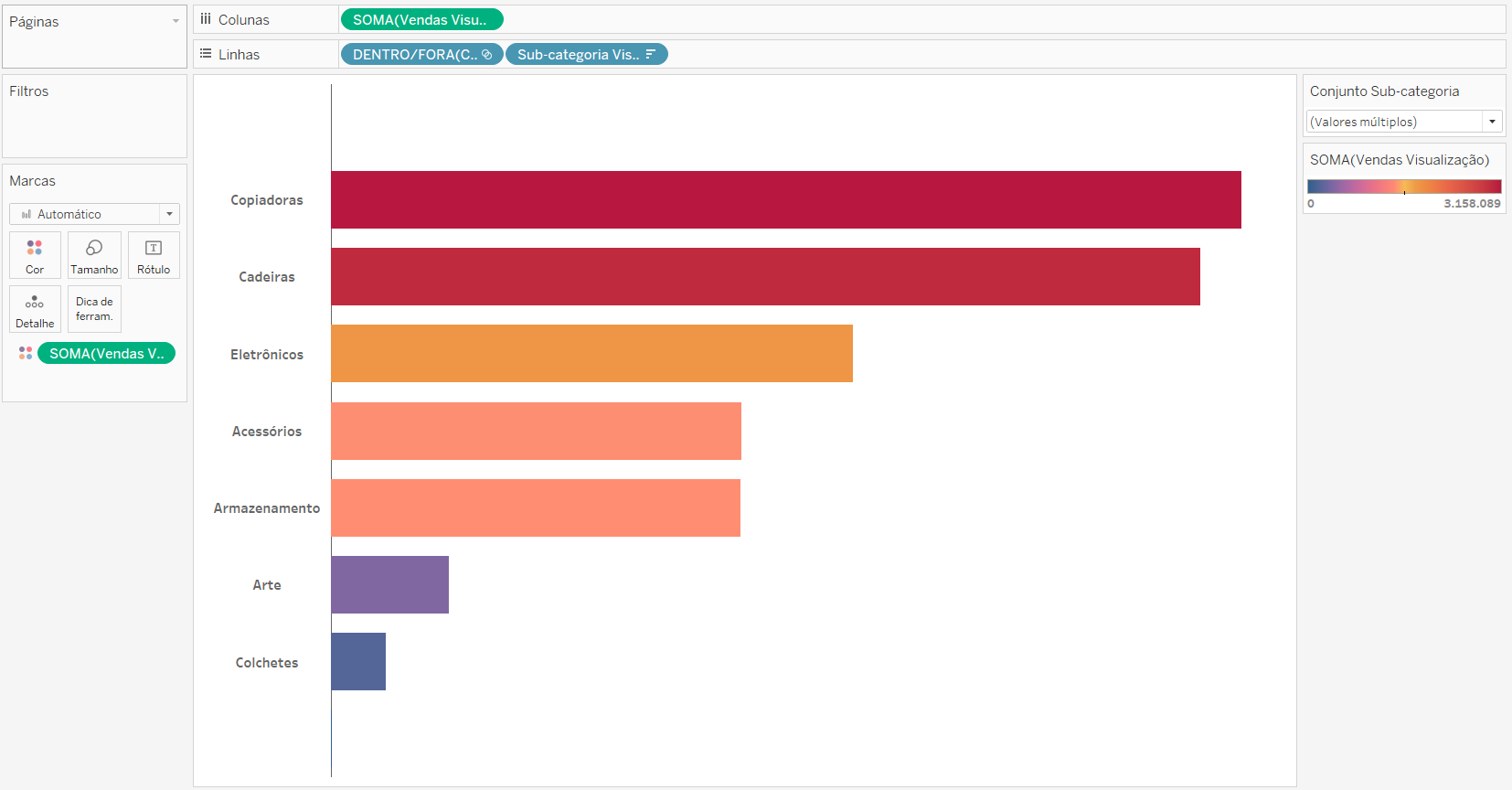Screen dimensions: 1512x790
Task: Select the Armazenamento bar
Action: [536, 507]
